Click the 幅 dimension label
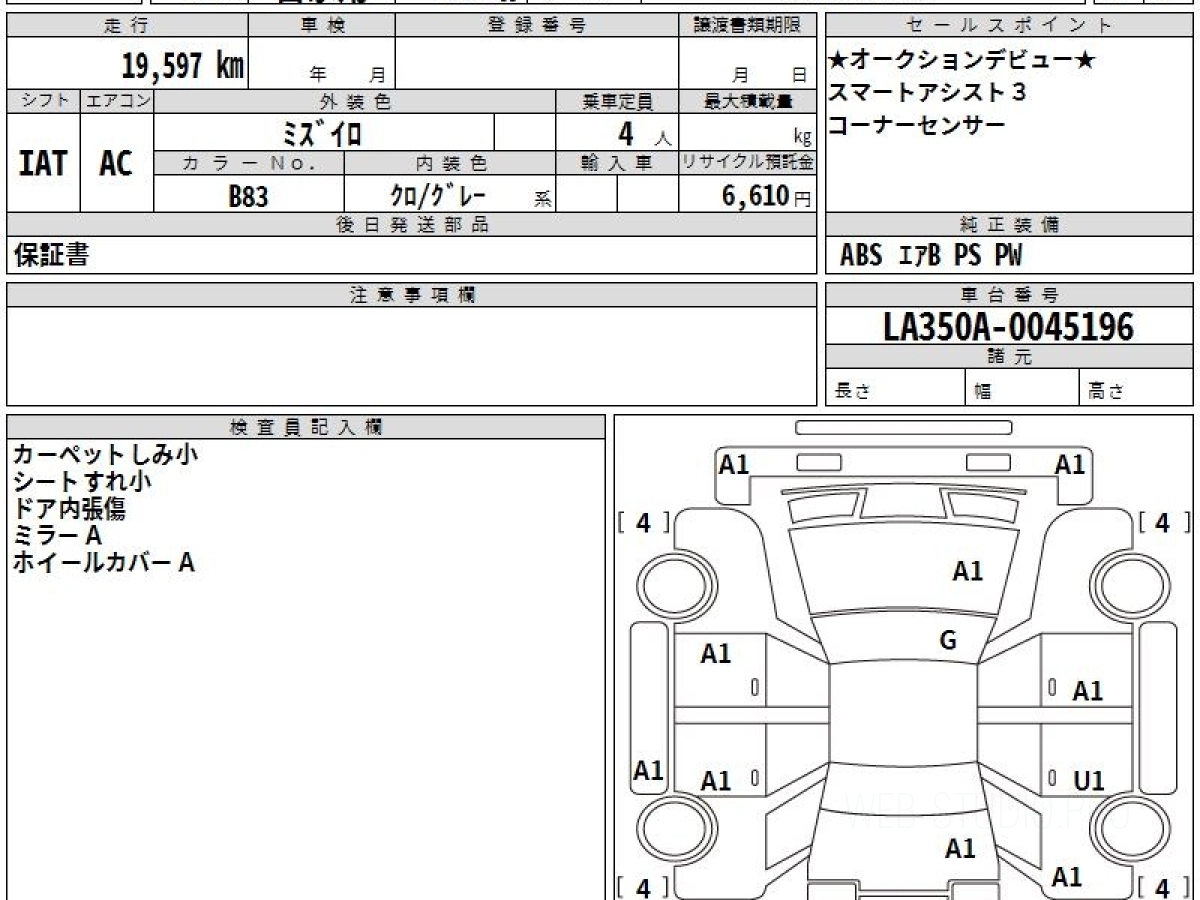Viewport: 1200px width, 900px height. 983,392
